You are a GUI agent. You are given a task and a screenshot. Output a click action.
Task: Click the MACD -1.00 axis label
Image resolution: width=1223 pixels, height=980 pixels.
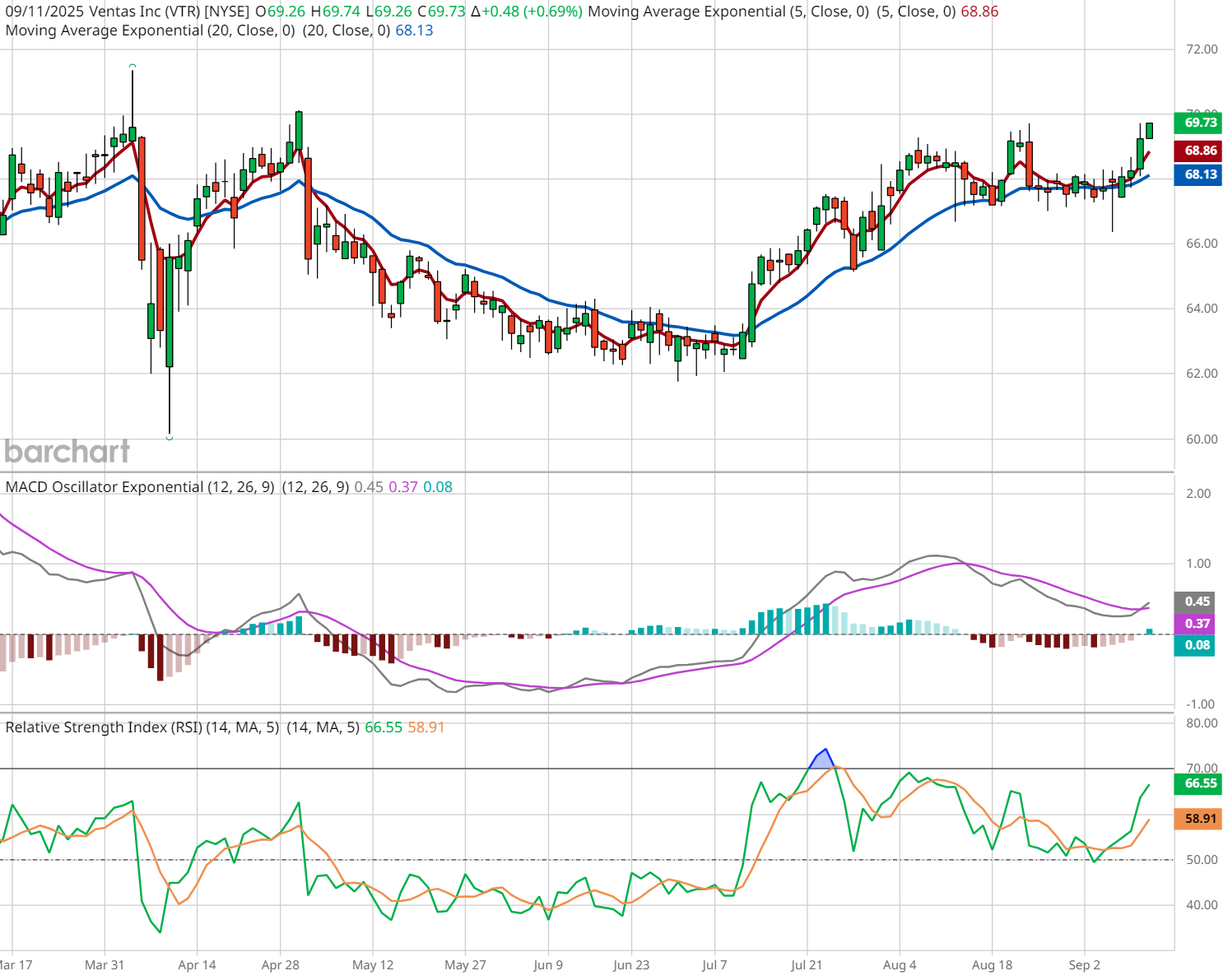(x=1198, y=704)
